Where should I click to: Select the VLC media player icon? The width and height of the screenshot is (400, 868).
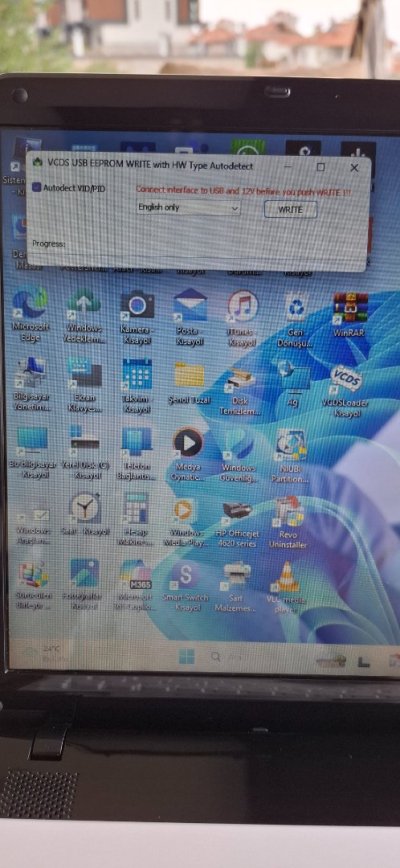287,587
